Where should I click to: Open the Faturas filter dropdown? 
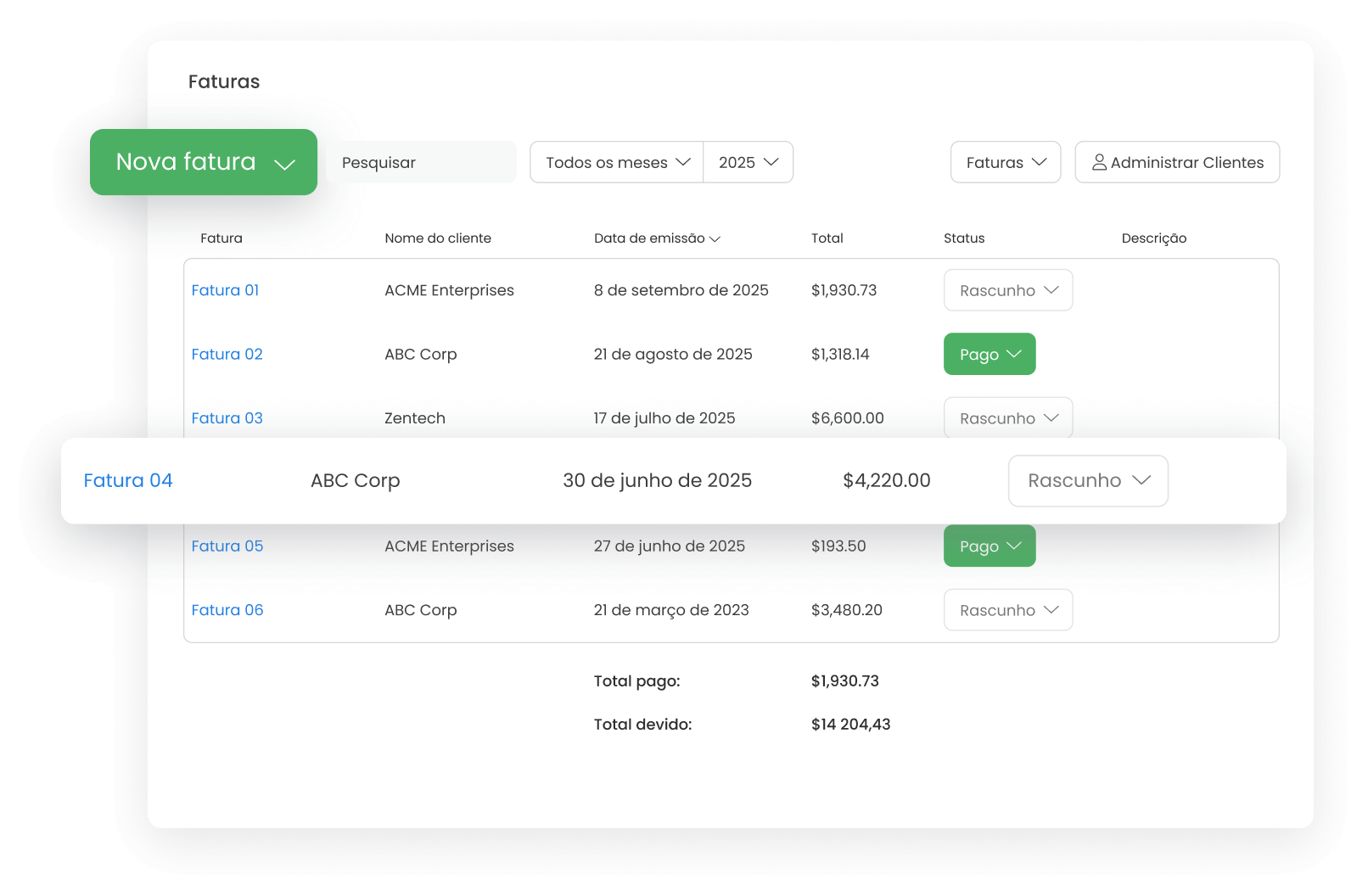pyautogui.click(x=1006, y=162)
